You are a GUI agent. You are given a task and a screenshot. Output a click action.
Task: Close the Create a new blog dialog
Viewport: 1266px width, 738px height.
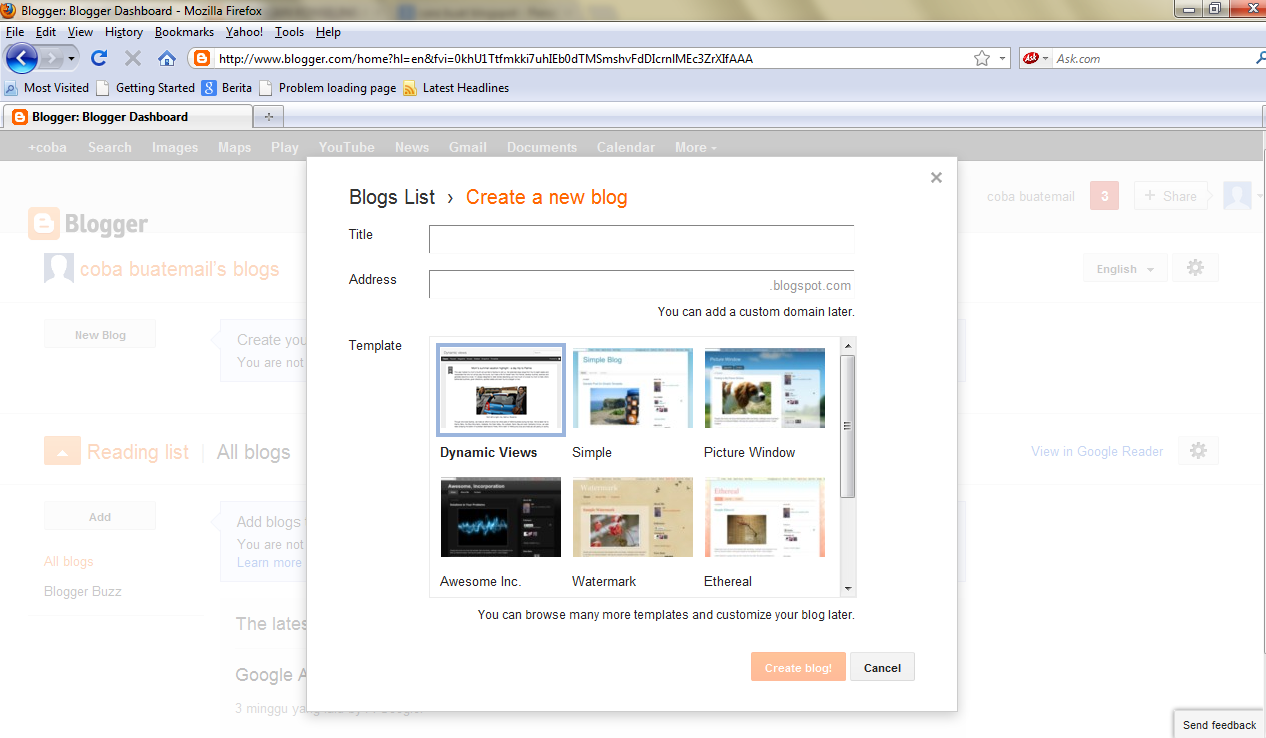[936, 177]
